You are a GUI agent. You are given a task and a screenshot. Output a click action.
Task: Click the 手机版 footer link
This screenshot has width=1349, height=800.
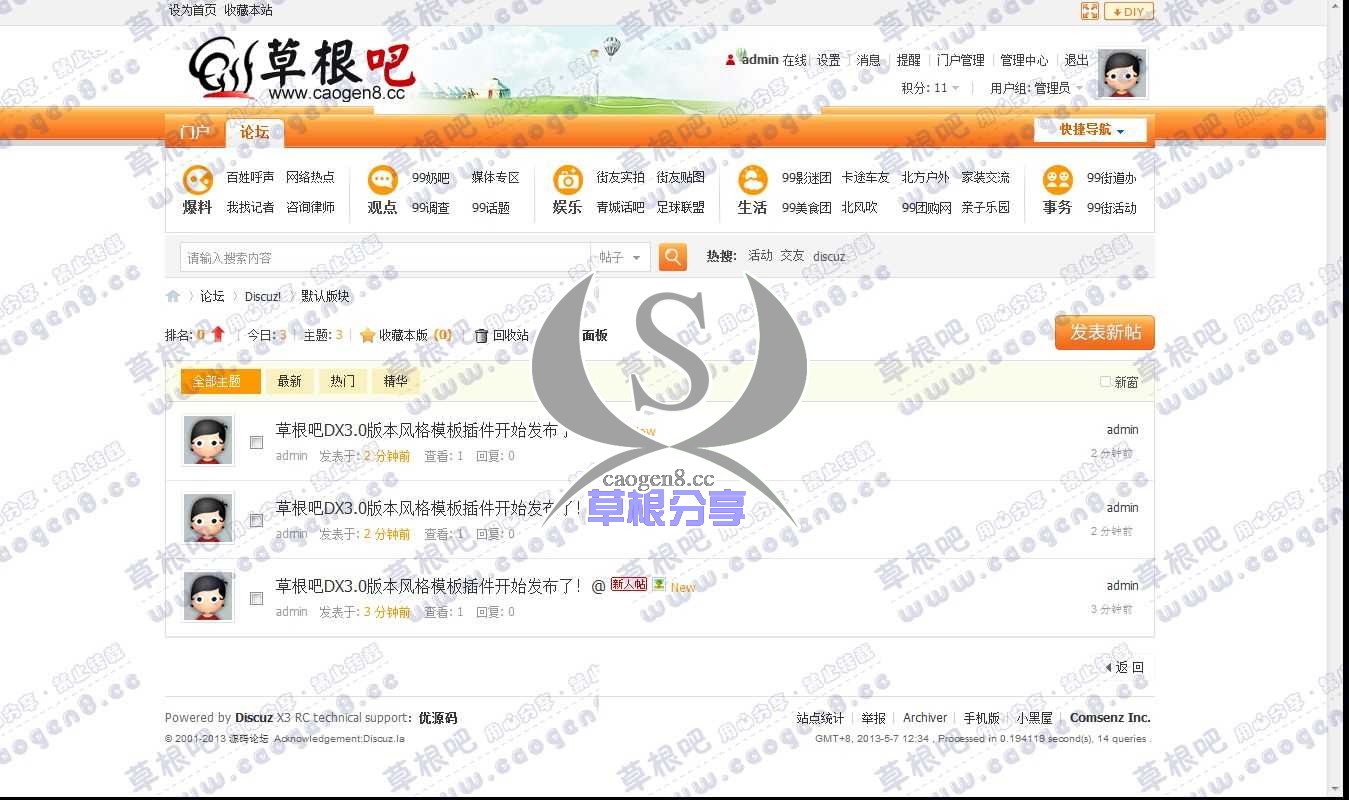[981, 717]
